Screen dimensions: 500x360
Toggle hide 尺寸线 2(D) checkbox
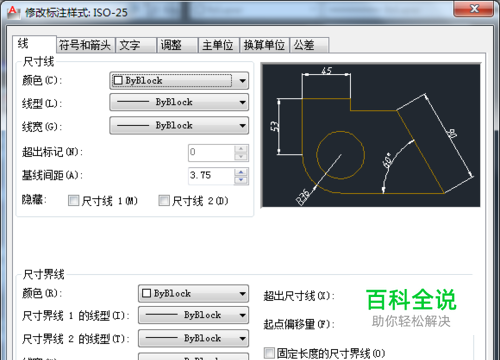click(x=164, y=201)
